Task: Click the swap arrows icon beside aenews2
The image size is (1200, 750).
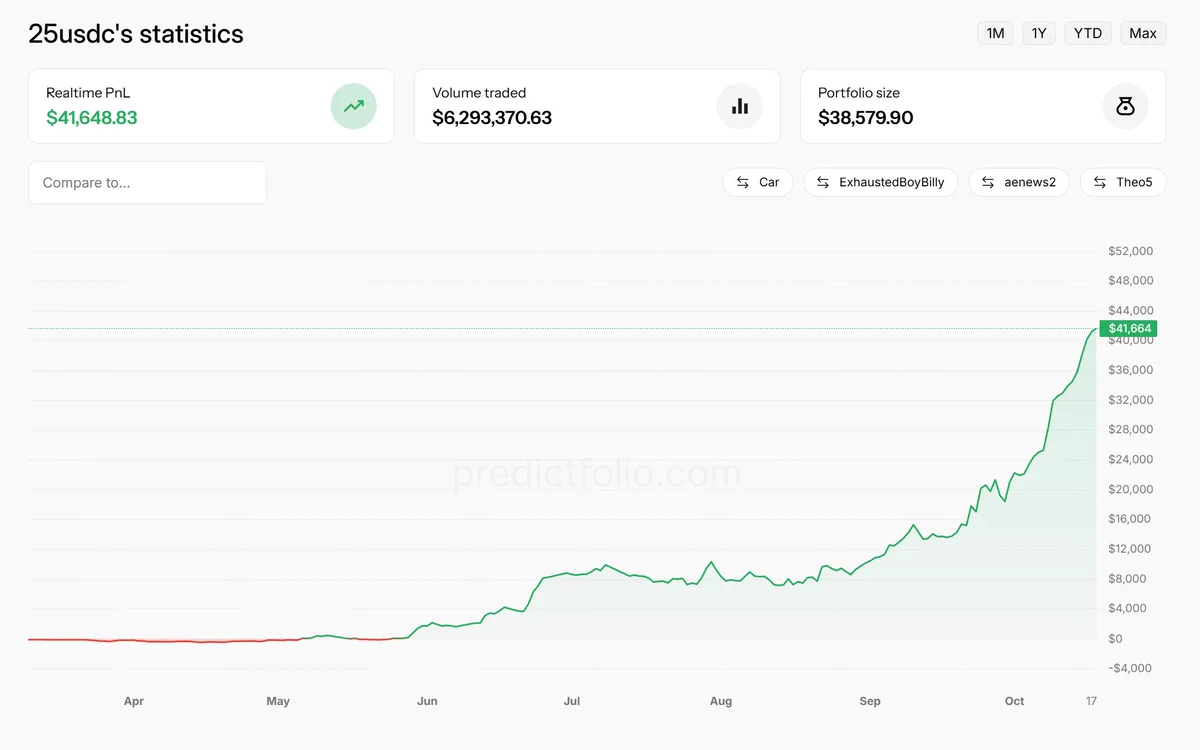Action: (988, 182)
